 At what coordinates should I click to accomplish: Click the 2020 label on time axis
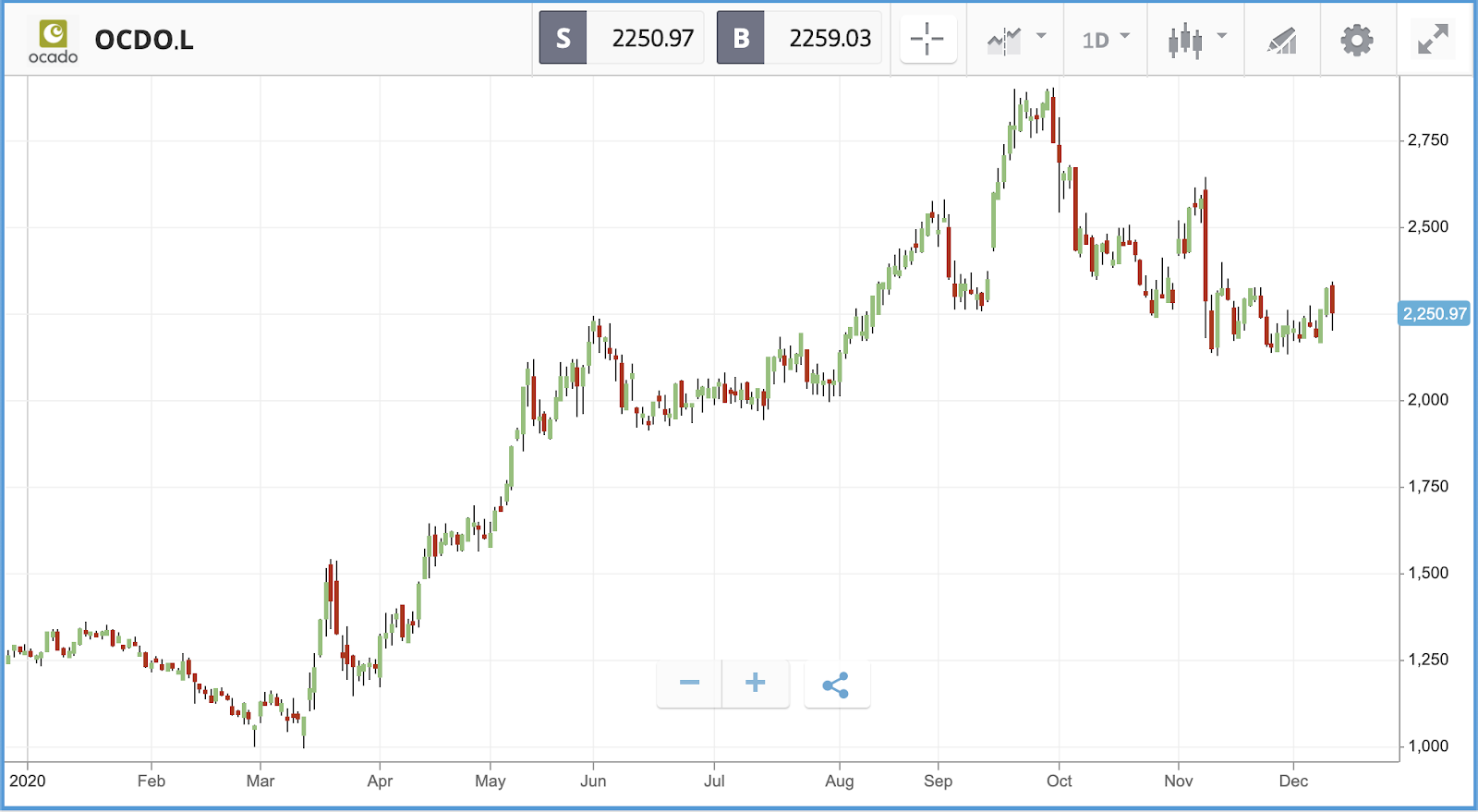27,782
